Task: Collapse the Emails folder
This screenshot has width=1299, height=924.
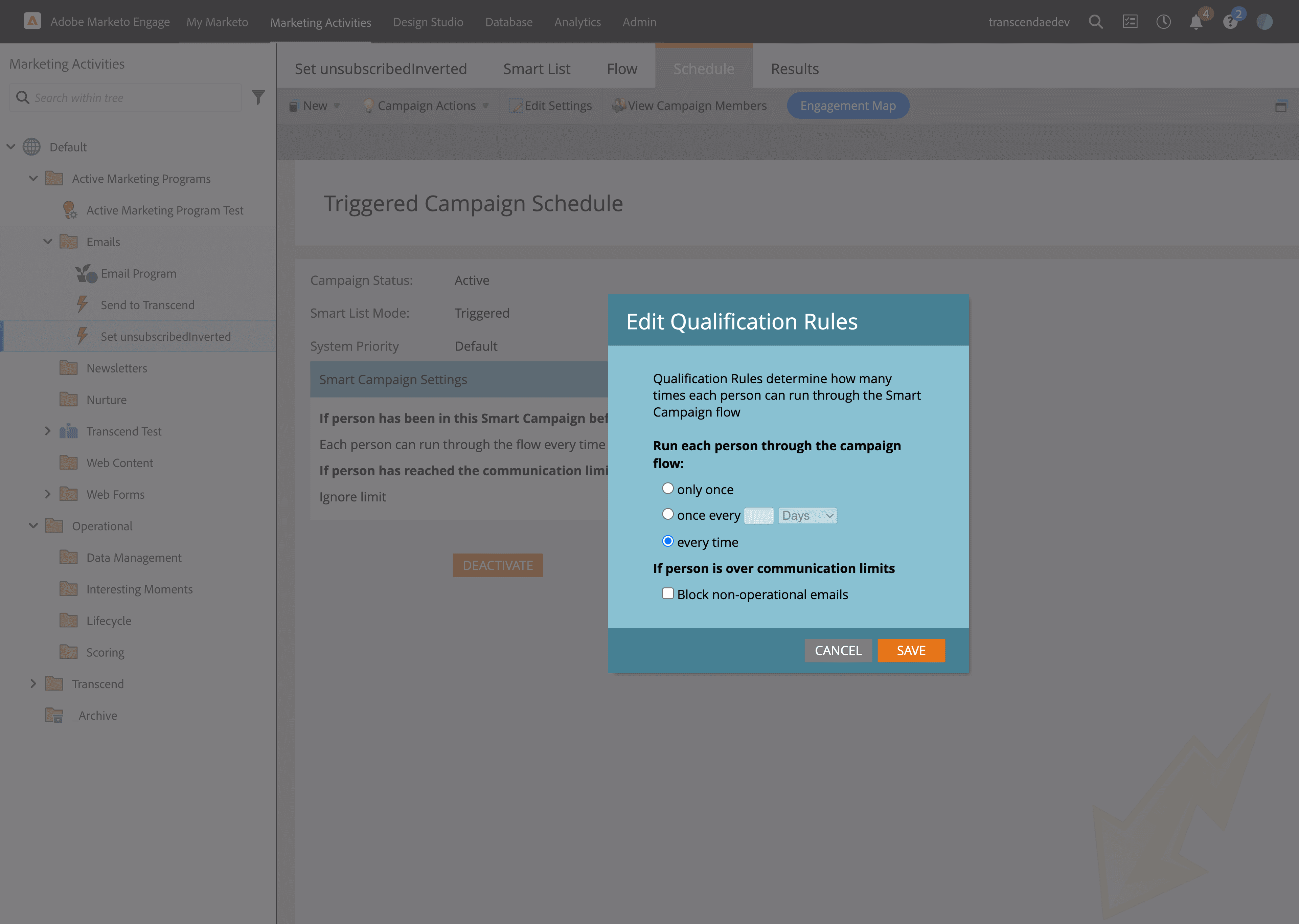Action: (48, 241)
